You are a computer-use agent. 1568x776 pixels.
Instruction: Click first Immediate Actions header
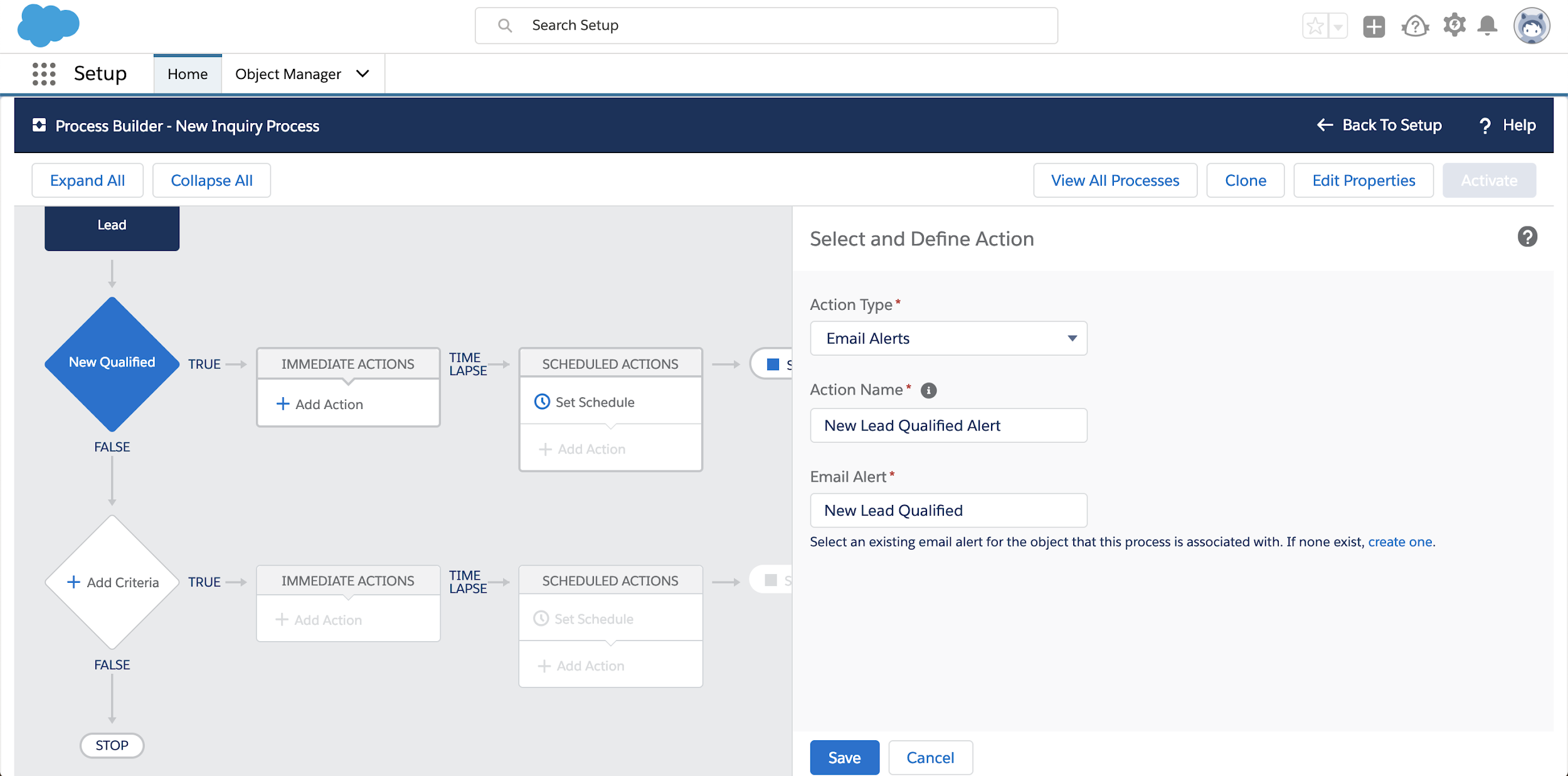(348, 364)
